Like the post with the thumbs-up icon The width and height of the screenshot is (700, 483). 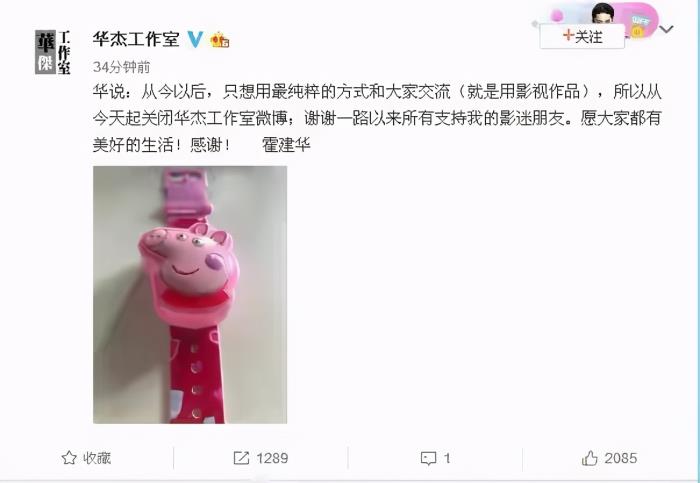[589, 458]
